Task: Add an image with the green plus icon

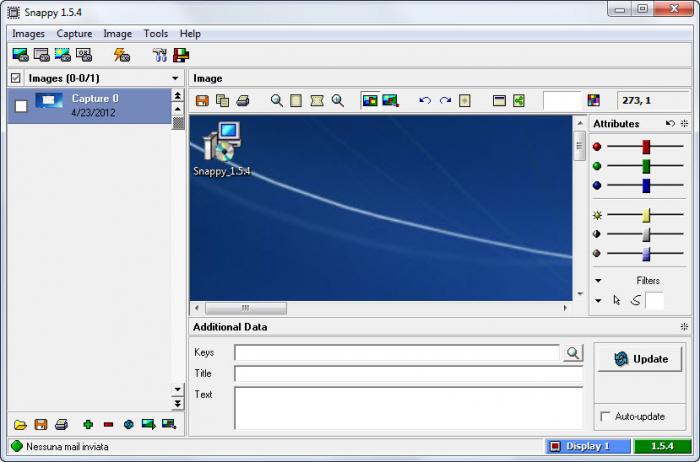Action: [88, 425]
